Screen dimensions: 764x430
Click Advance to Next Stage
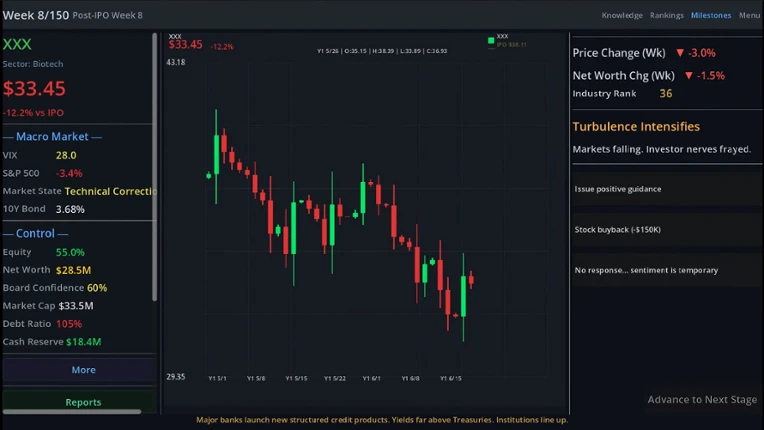(702, 400)
